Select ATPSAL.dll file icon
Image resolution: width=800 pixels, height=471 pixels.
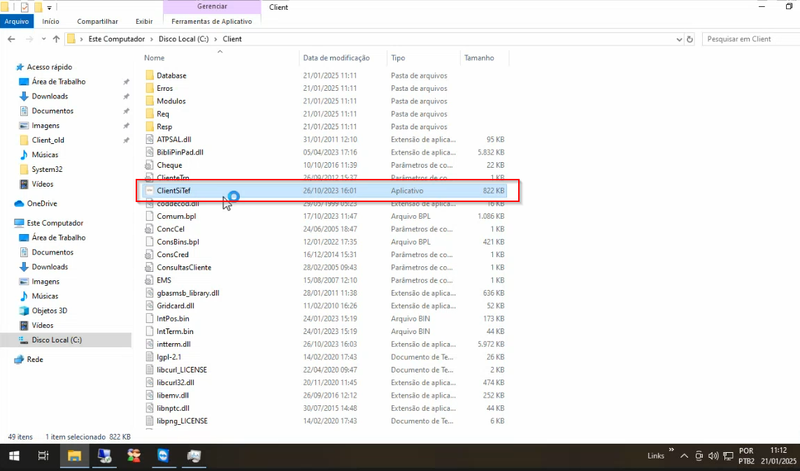(149, 139)
